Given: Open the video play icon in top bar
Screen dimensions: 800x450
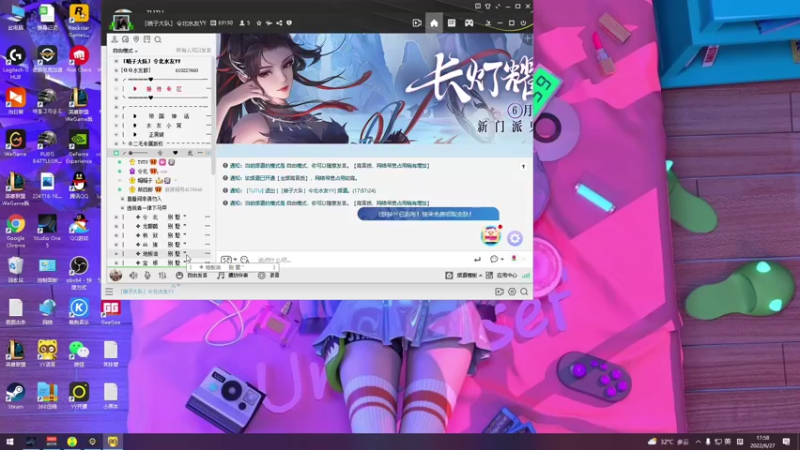Looking at the screenshot, I should pos(417,23).
